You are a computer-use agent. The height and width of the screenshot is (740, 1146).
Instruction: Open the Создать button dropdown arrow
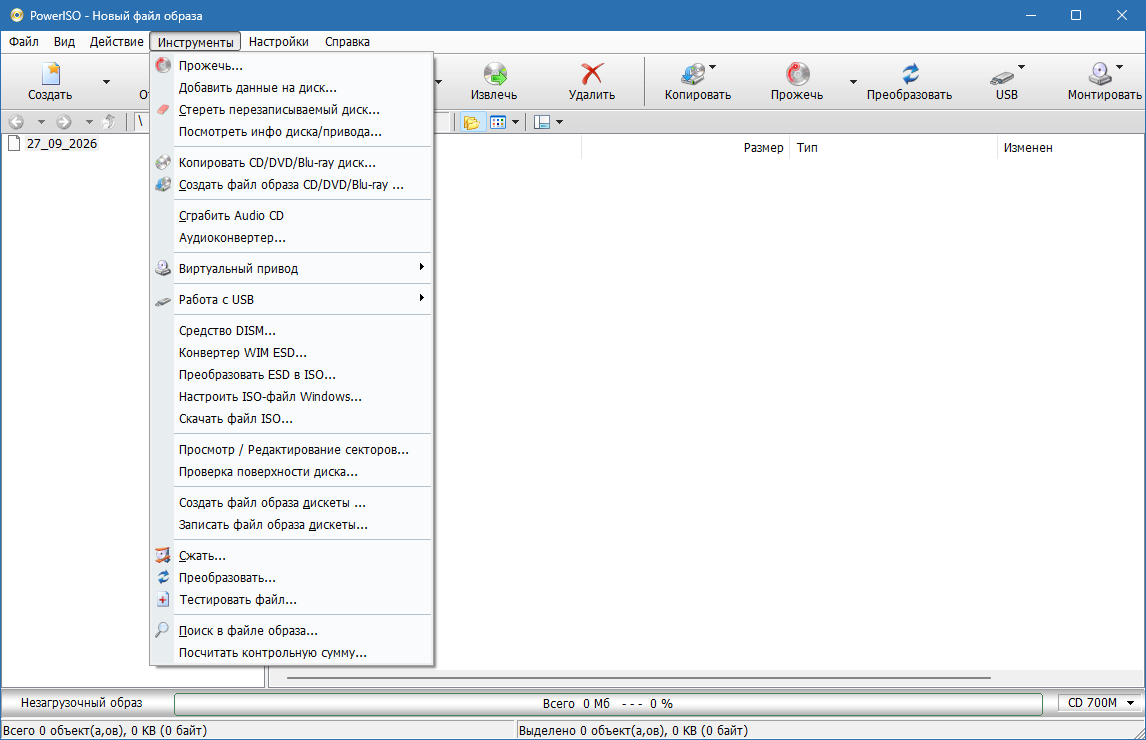pos(106,82)
